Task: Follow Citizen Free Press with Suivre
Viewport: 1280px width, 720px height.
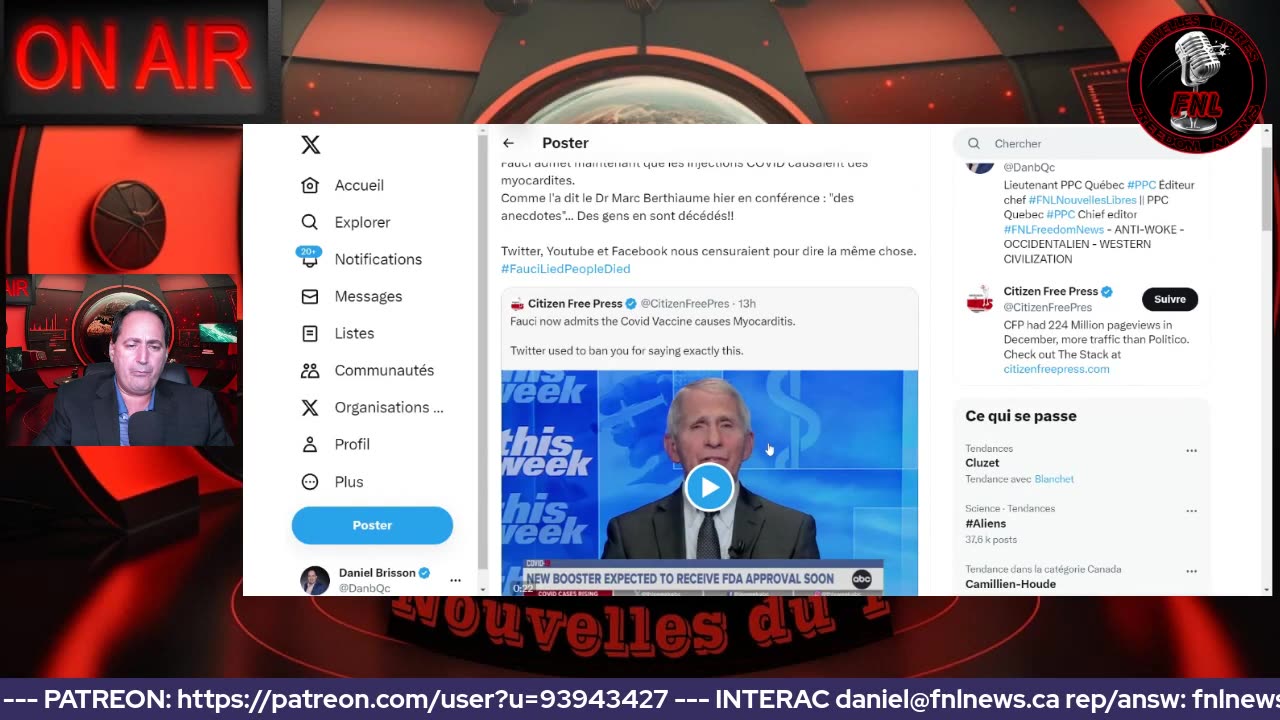Action: tap(1170, 299)
